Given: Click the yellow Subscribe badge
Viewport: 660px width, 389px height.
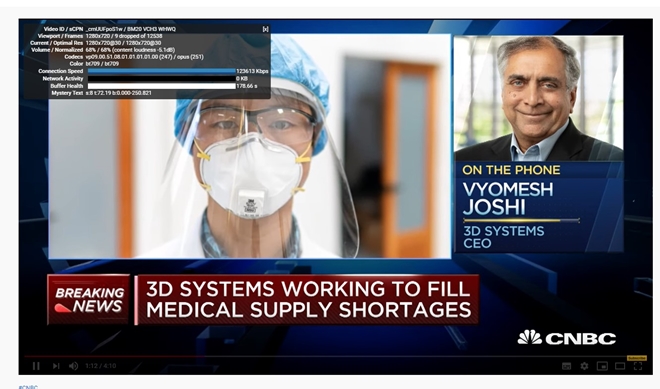Looking at the screenshot, I should pos(637,358).
